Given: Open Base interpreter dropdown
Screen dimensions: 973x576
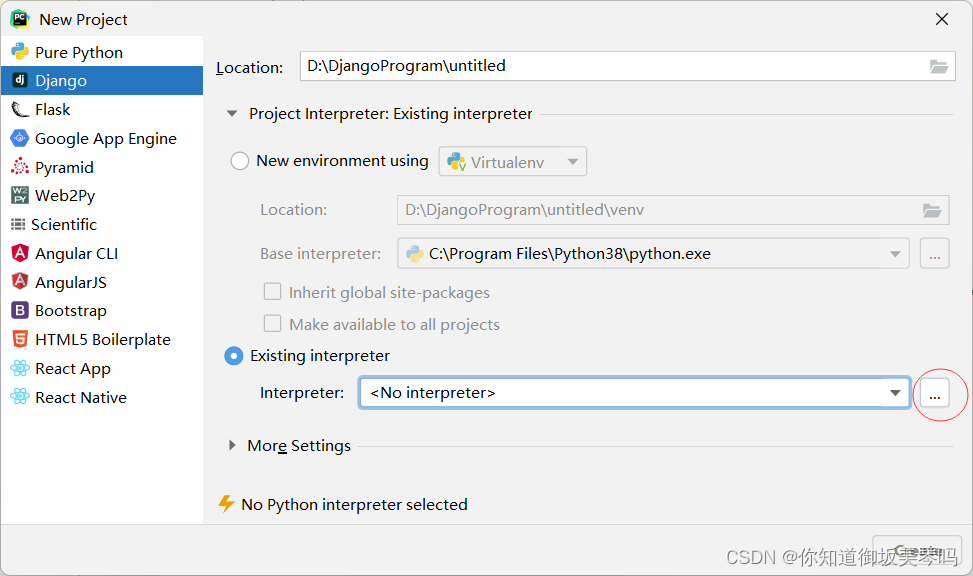Looking at the screenshot, I should pos(895,254).
